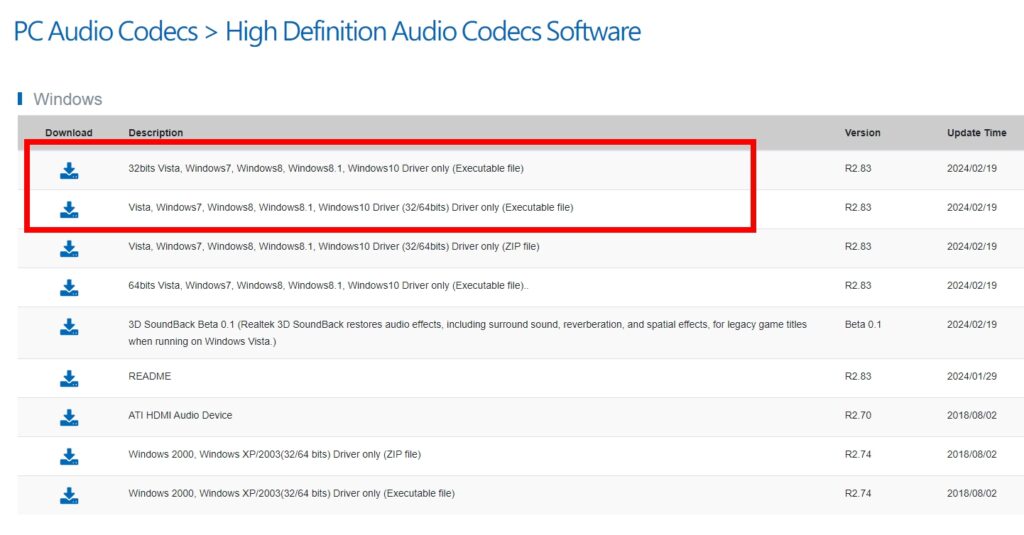The height and width of the screenshot is (535, 1024).
Task: Download 3D SoundBack Beta 0.1
Action: click(x=69, y=327)
